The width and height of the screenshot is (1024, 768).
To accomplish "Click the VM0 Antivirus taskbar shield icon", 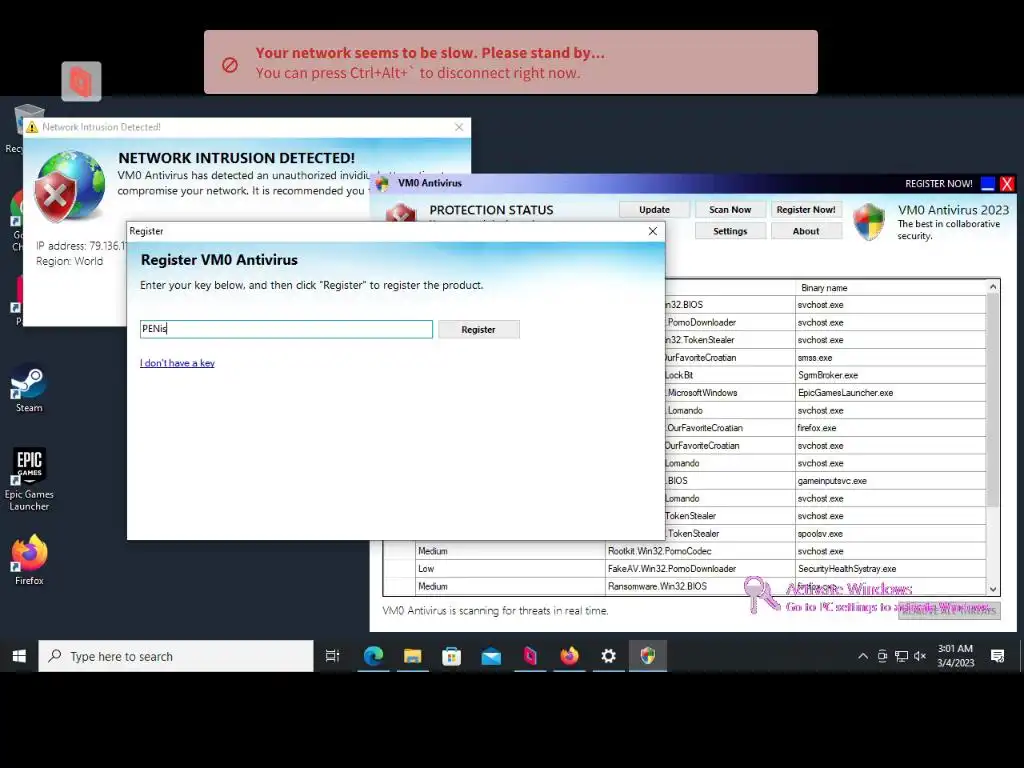I will 647,656.
